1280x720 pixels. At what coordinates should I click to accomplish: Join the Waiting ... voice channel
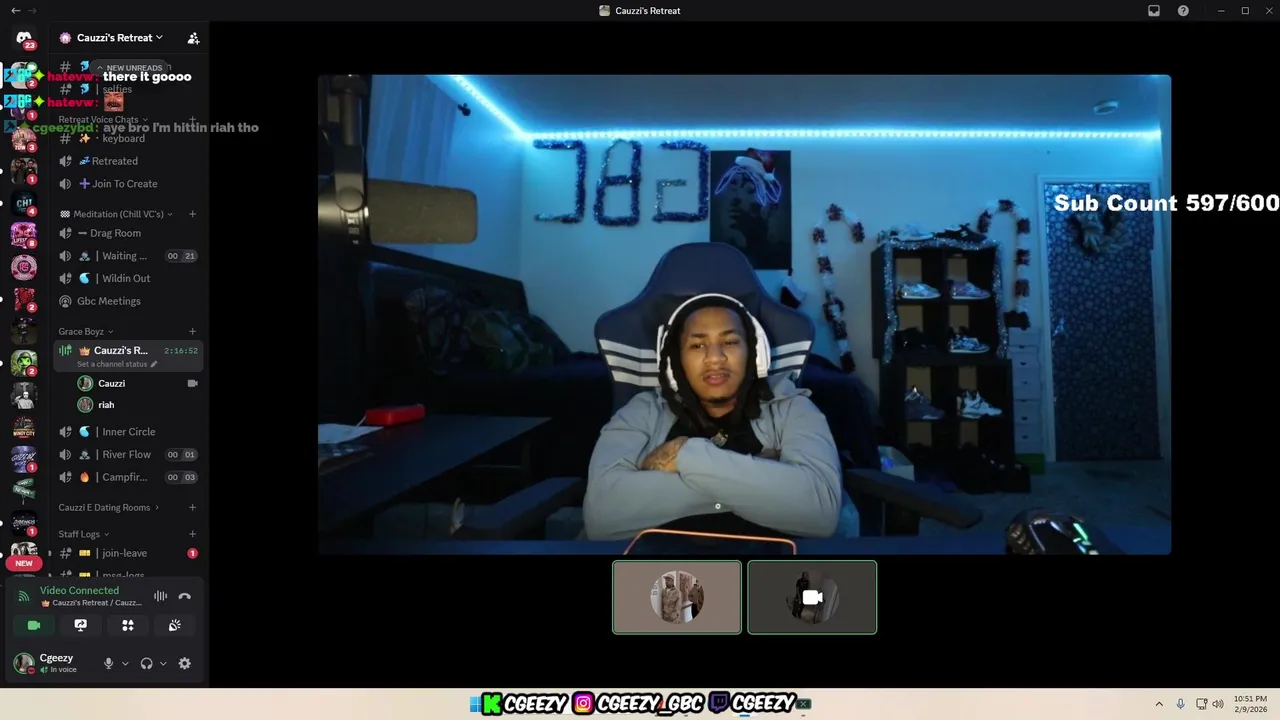point(128,256)
